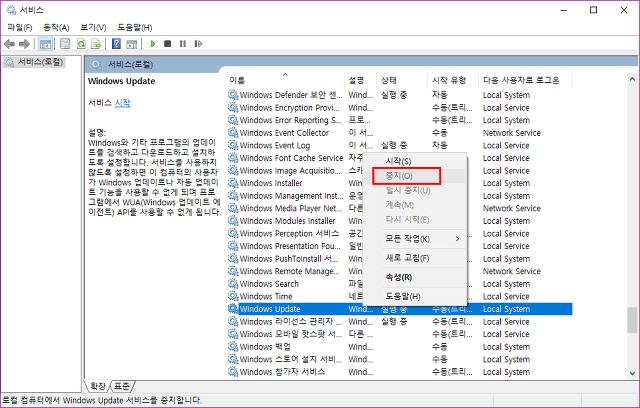Choose 새로 고침(F) in the context menu
This screenshot has height=408, width=640.
point(415,258)
